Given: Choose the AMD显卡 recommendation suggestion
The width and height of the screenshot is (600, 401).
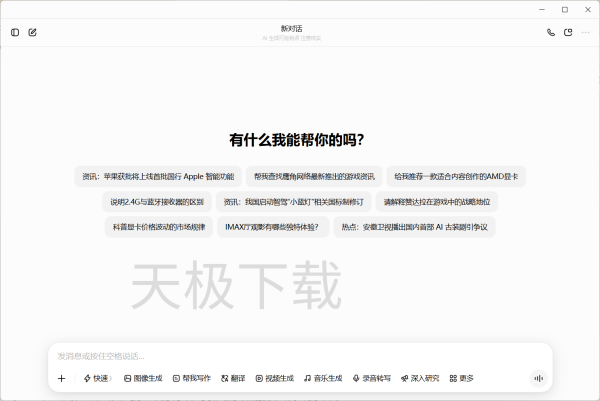Looking at the screenshot, I should click(x=456, y=176).
